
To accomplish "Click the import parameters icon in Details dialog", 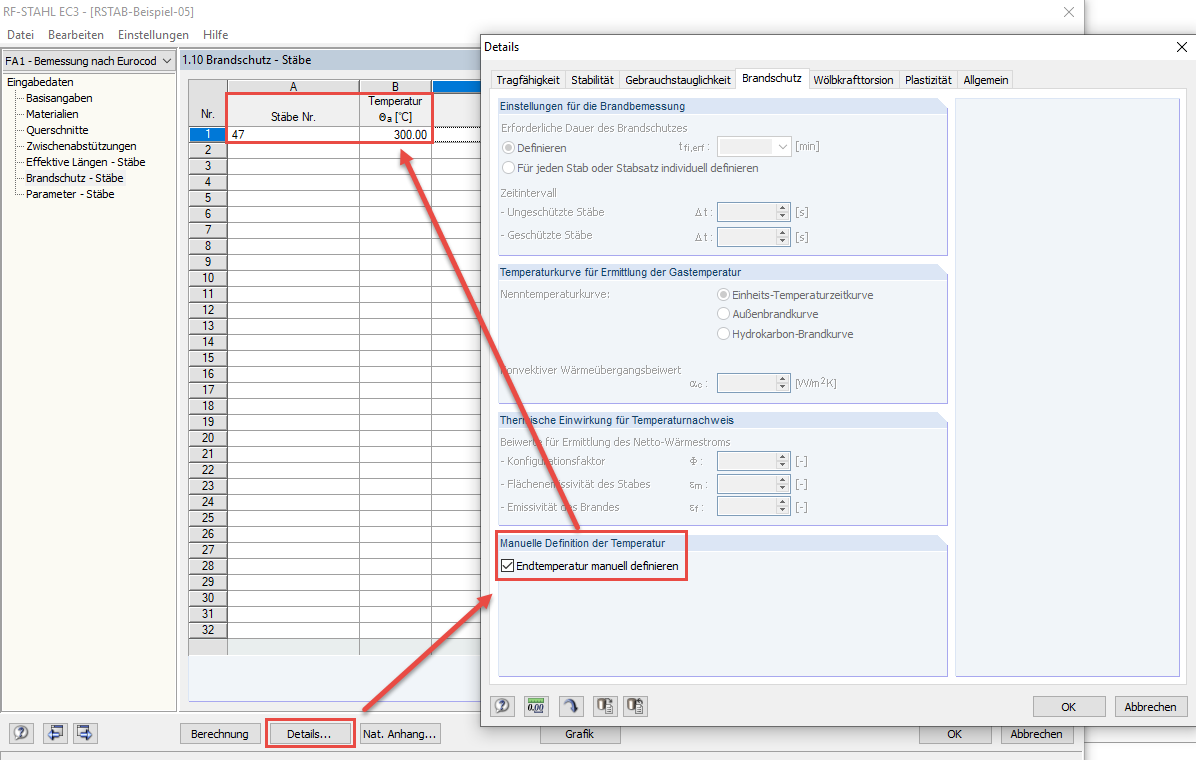I will (x=637, y=706).
